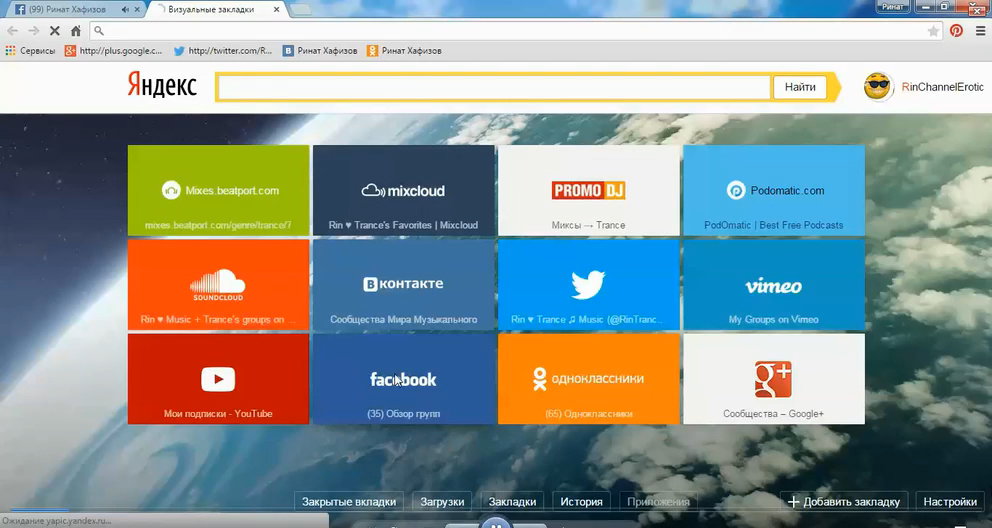Go to the home page icon
Viewport: 992px width, 528px height.
tap(75, 30)
